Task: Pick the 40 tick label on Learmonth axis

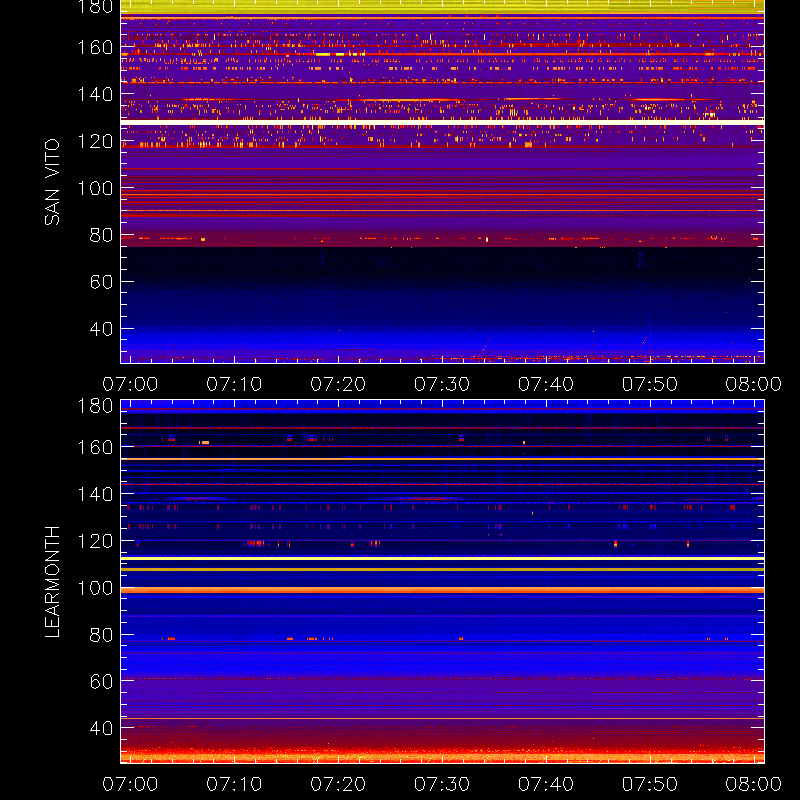Action: (x=101, y=728)
